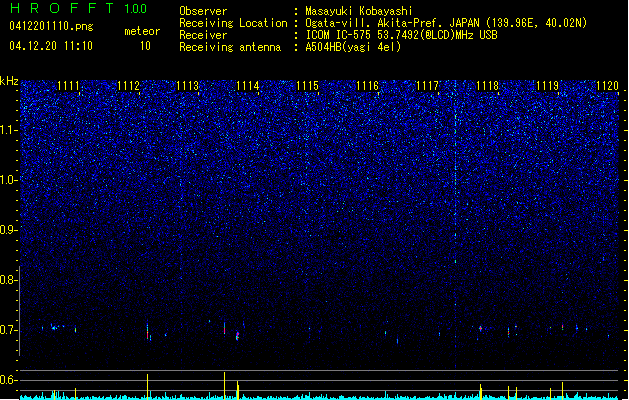Click the 1118 time marker
This screenshot has height=400, width=629.
(487, 86)
